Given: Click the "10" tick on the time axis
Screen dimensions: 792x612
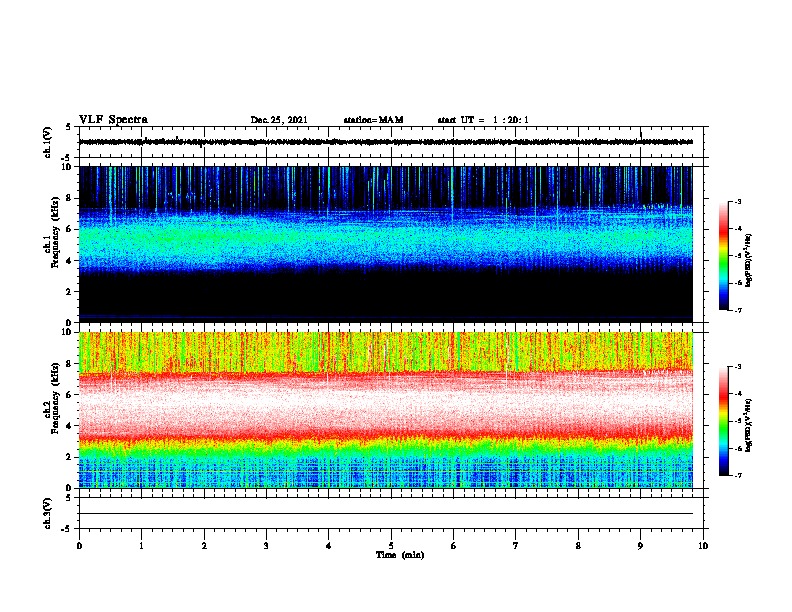Looking at the screenshot, I should click(703, 546).
